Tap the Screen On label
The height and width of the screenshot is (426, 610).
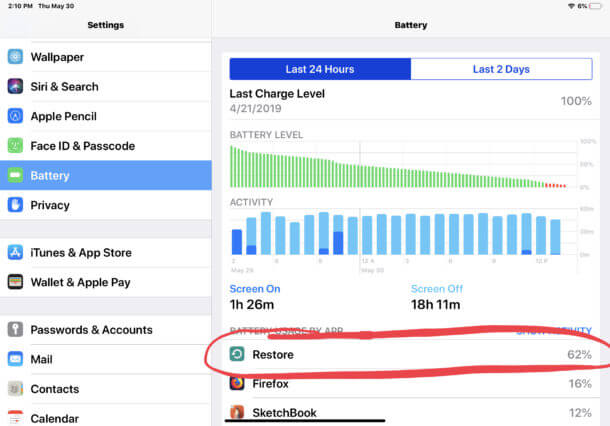tap(255, 289)
